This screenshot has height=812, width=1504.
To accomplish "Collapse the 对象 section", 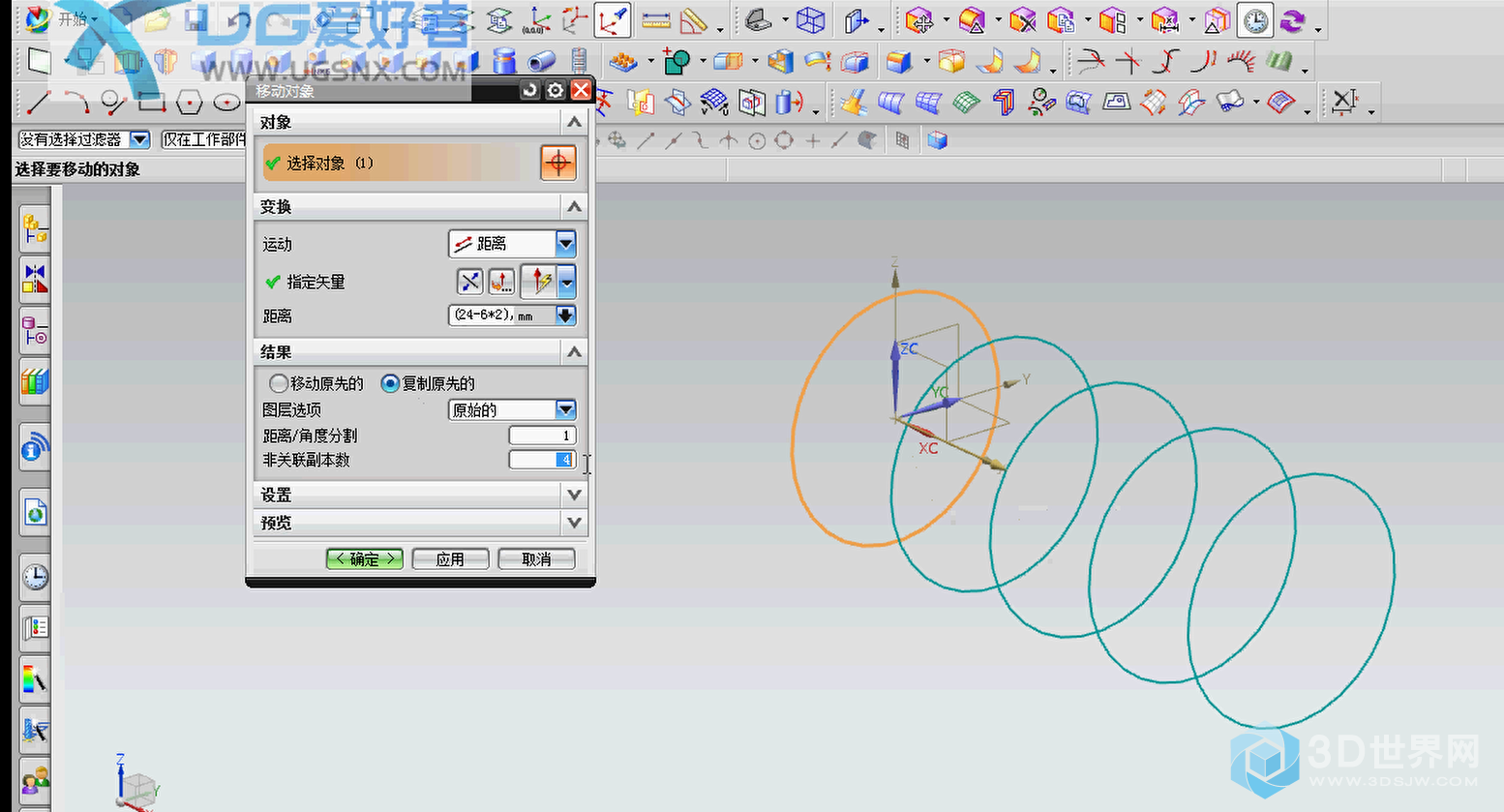I will [574, 122].
